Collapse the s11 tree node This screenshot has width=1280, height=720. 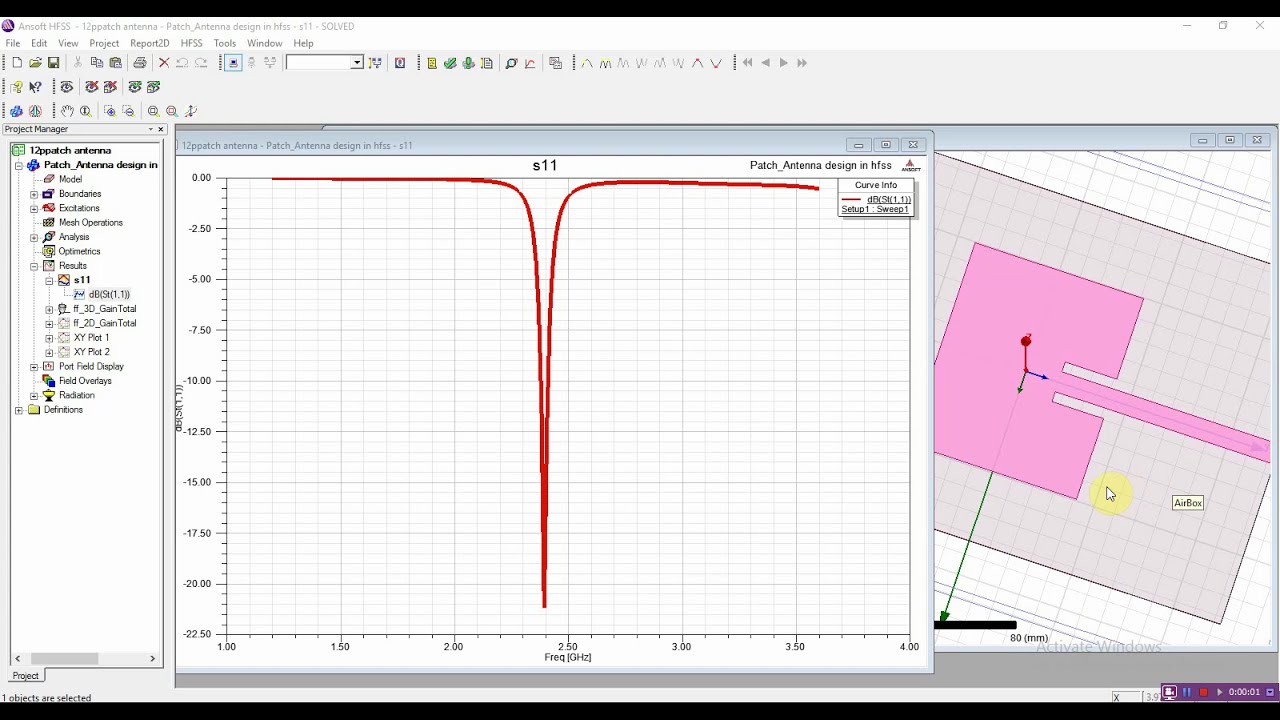click(x=49, y=280)
